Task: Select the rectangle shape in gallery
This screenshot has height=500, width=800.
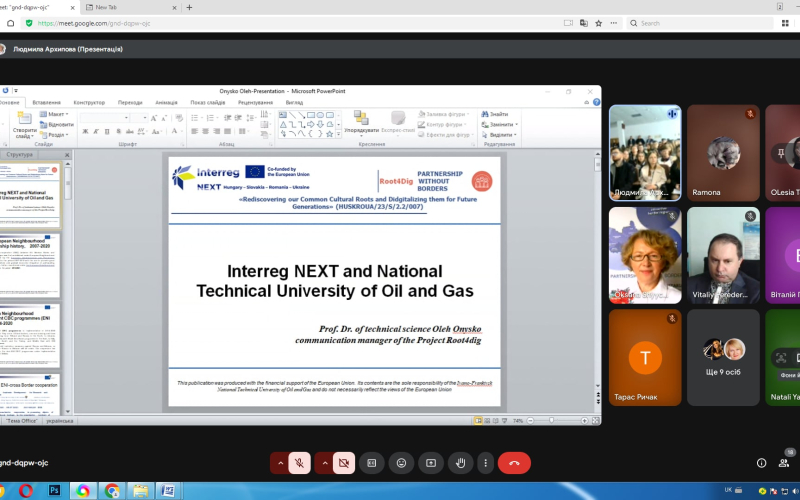Action: click(311, 115)
